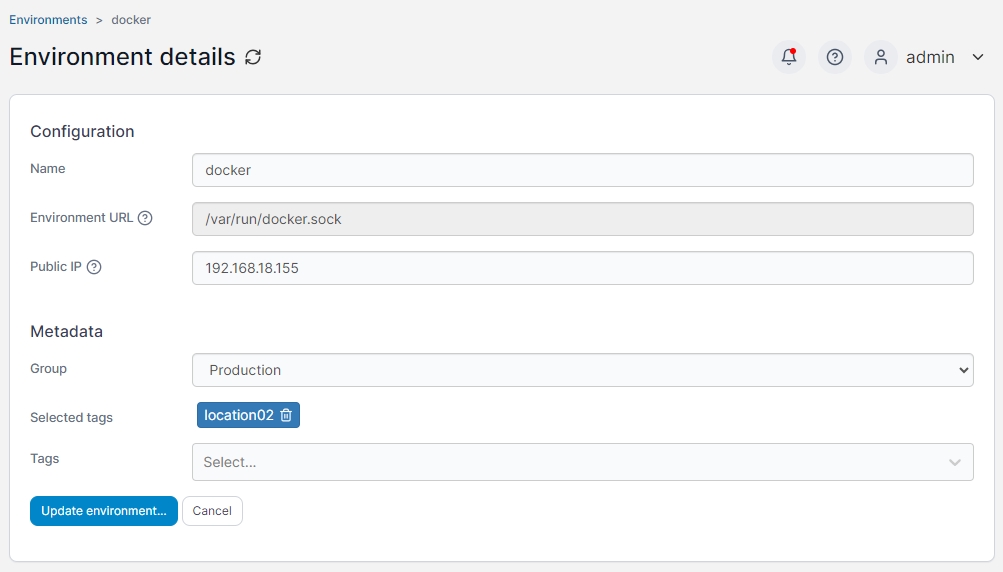Expand the admin user menu chevron

(978, 57)
